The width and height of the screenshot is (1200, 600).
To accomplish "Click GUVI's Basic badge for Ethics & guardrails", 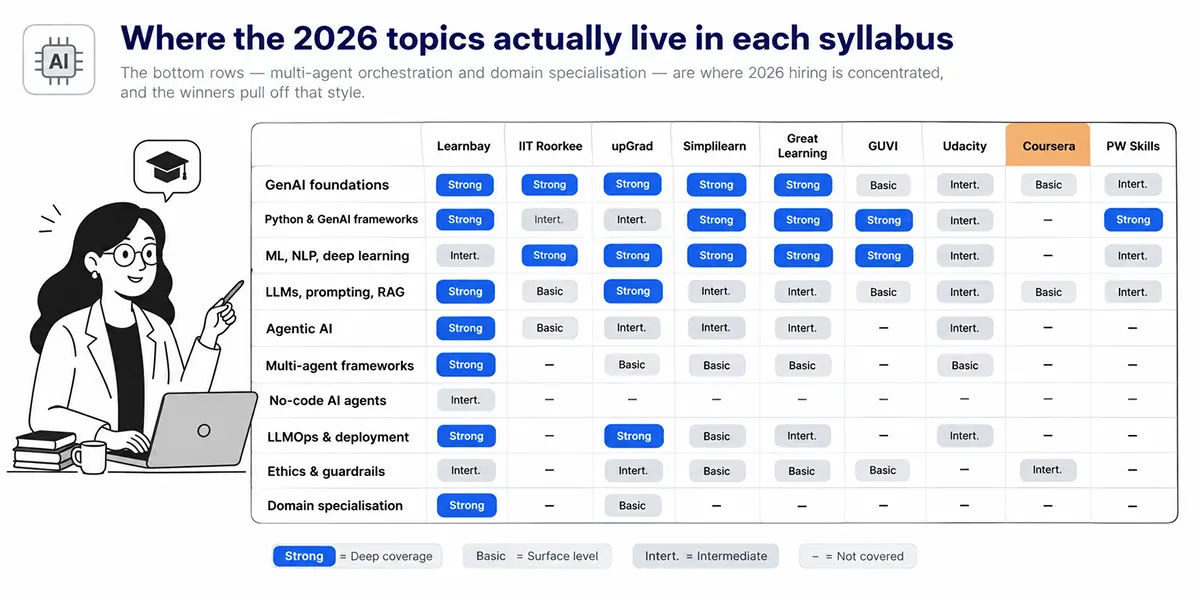I will pos(883,470).
